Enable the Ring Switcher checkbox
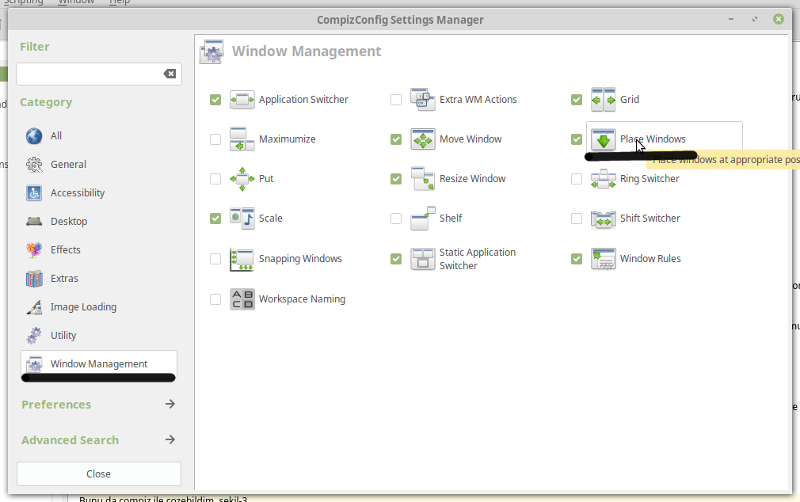 point(577,179)
